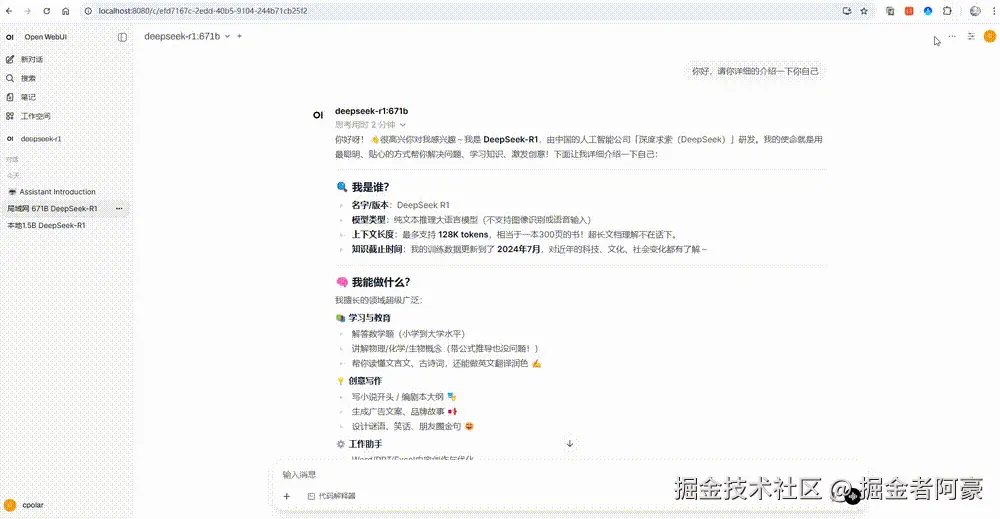The image size is (1000, 519).
Task: Go to the browser home page
Action: pos(66,11)
